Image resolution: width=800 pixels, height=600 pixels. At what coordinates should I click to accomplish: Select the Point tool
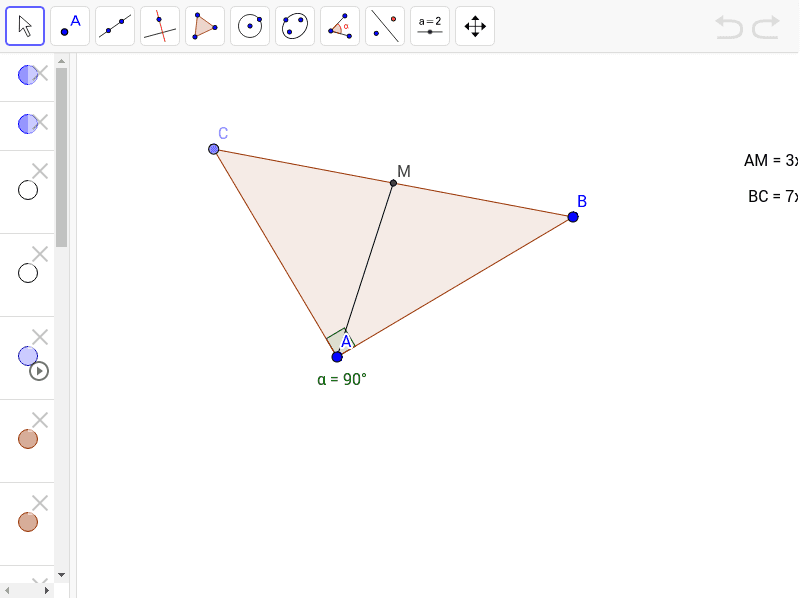pyautogui.click(x=70, y=26)
